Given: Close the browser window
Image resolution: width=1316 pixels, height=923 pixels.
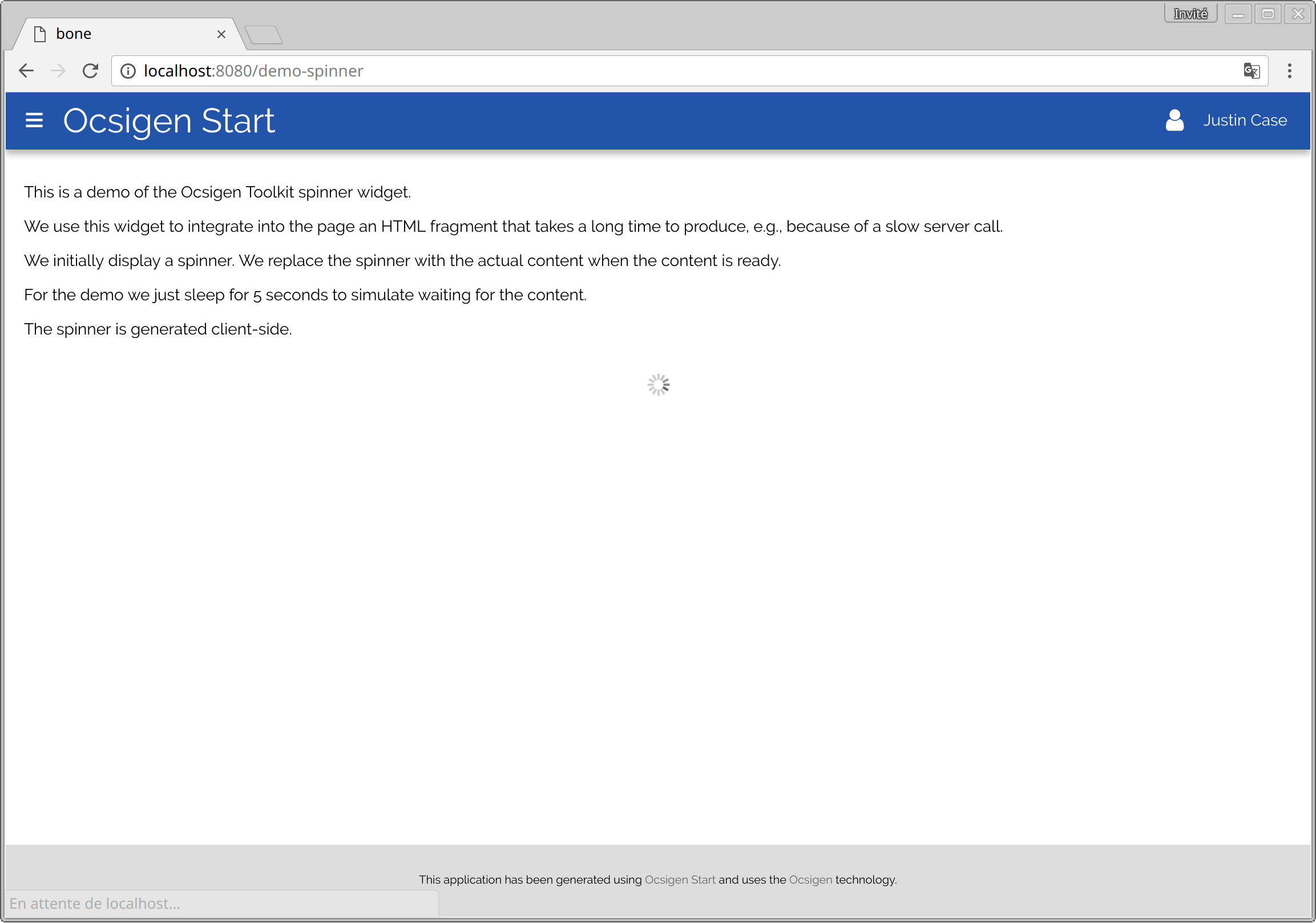Looking at the screenshot, I should pyautogui.click(x=1298, y=13).
